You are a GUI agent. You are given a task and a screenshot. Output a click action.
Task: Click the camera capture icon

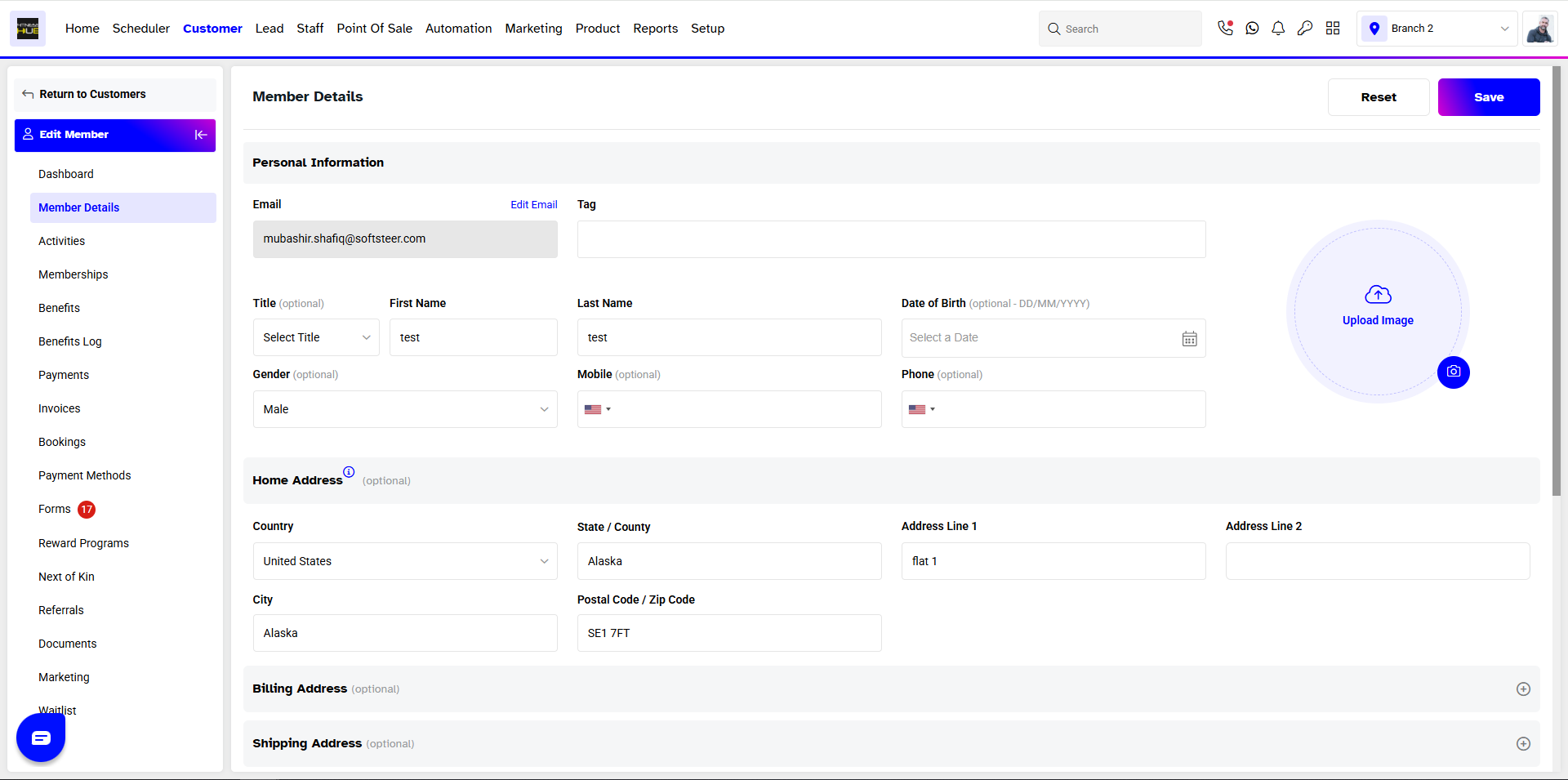(1454, 372)
